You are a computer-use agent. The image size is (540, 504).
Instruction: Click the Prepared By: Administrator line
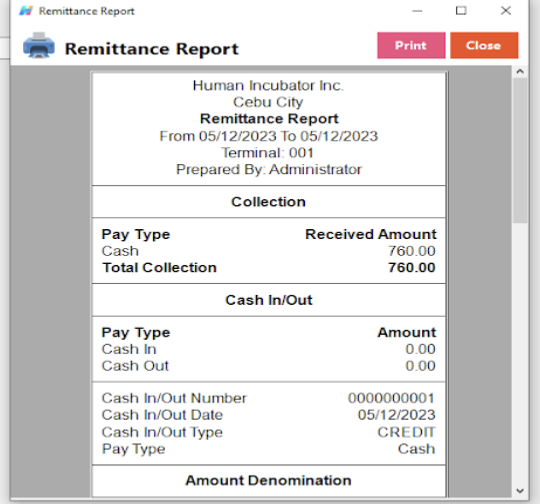(269, 169)
